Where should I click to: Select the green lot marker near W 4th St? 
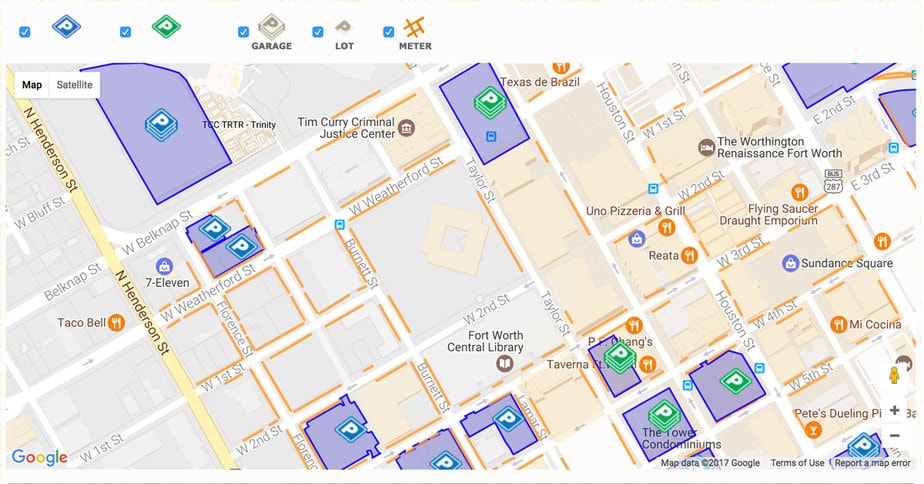(735, 381)
